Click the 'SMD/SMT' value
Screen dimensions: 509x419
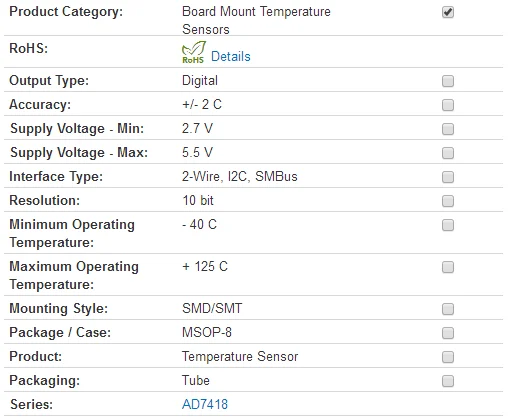212,309
